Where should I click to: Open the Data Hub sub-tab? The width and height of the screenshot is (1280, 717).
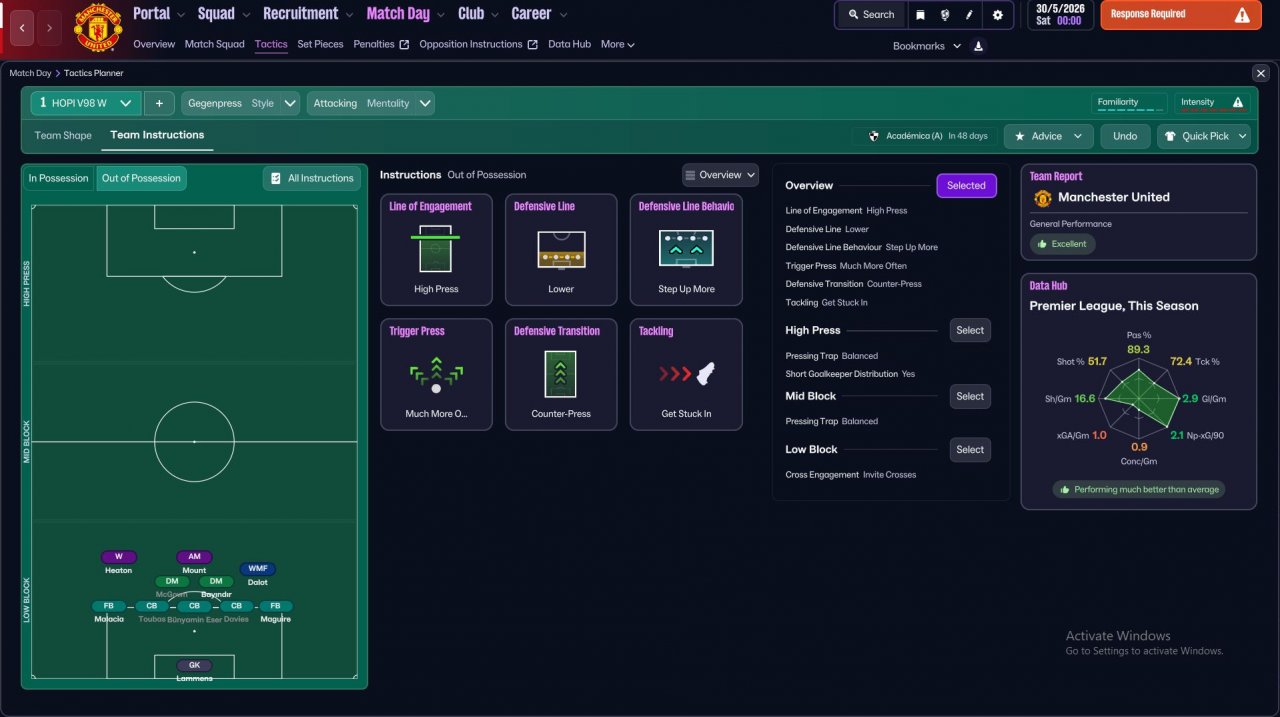(x=570, y=45)
